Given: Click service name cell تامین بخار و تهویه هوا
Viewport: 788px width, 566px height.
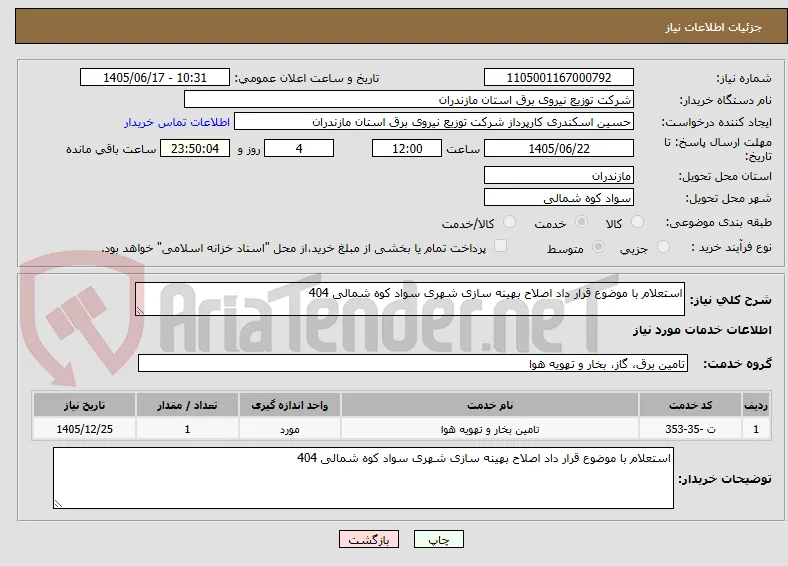Looking at the screenshot, I should coord(490,429).
